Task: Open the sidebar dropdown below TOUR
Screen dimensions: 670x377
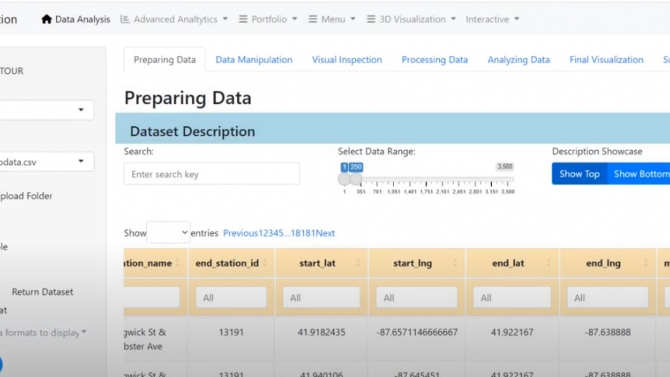Action: point(47,110)
